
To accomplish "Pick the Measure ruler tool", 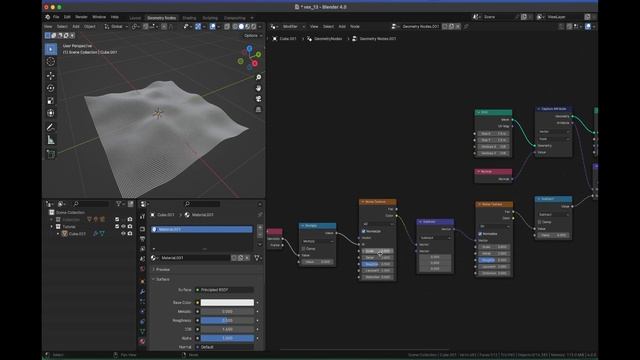I will click(x=51, y=140).
